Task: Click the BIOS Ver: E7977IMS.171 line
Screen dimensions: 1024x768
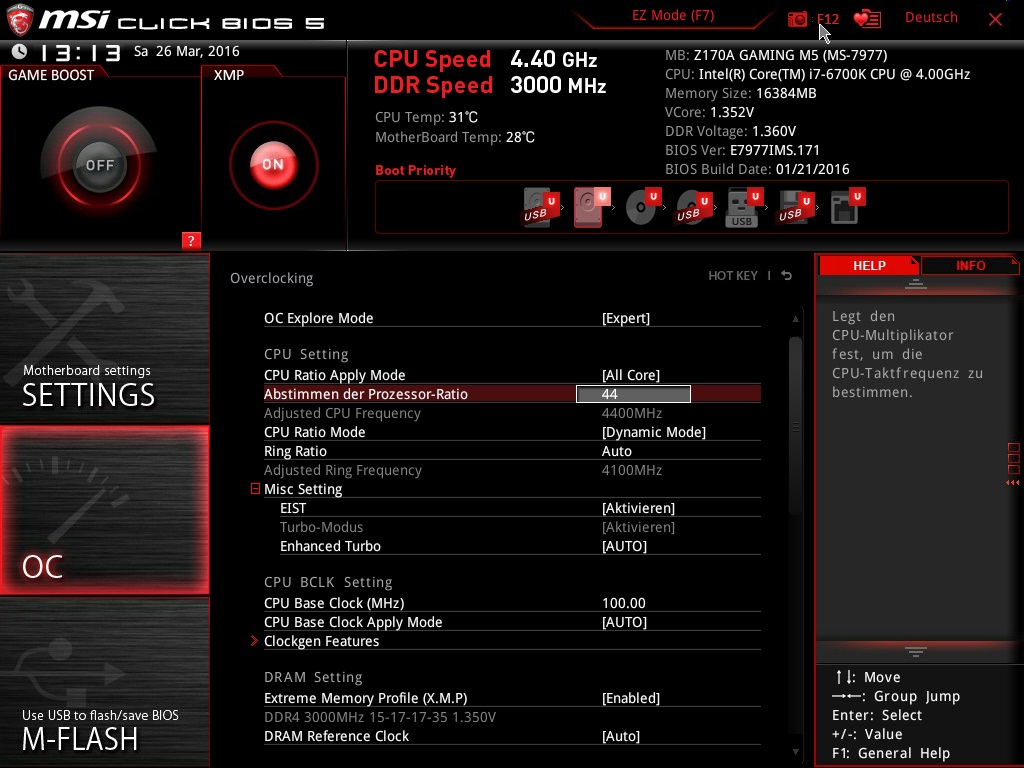Action: (742, 150)
